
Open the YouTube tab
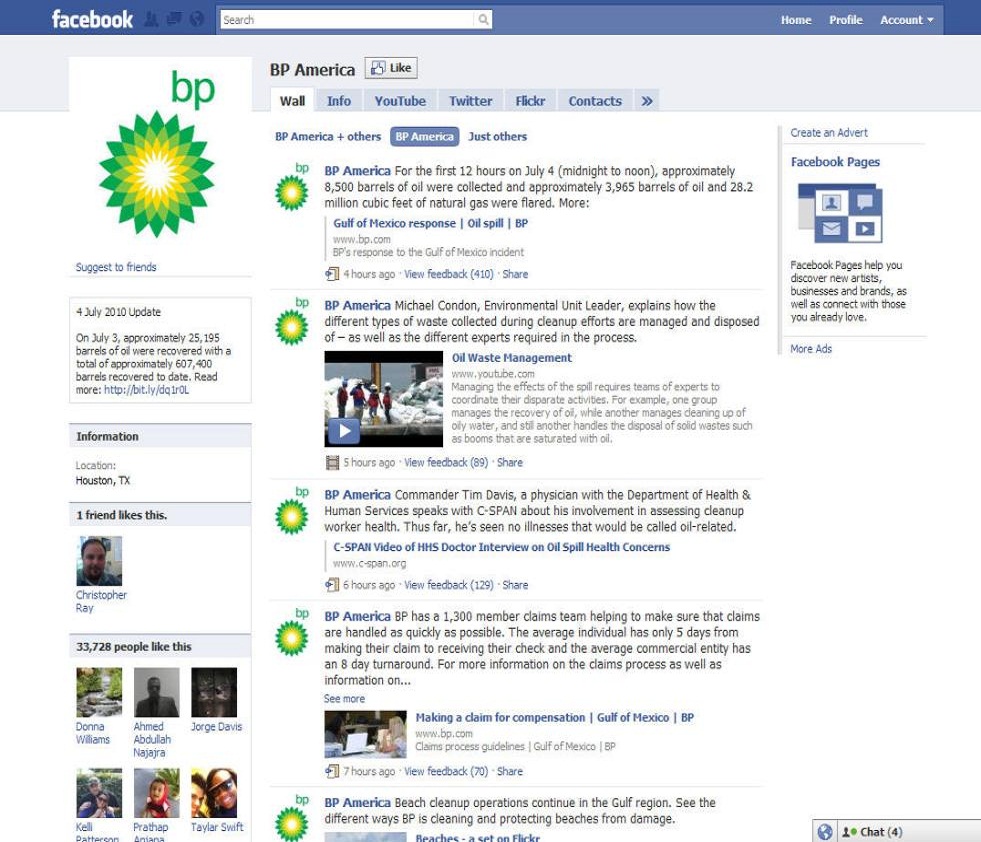point(400,101)
